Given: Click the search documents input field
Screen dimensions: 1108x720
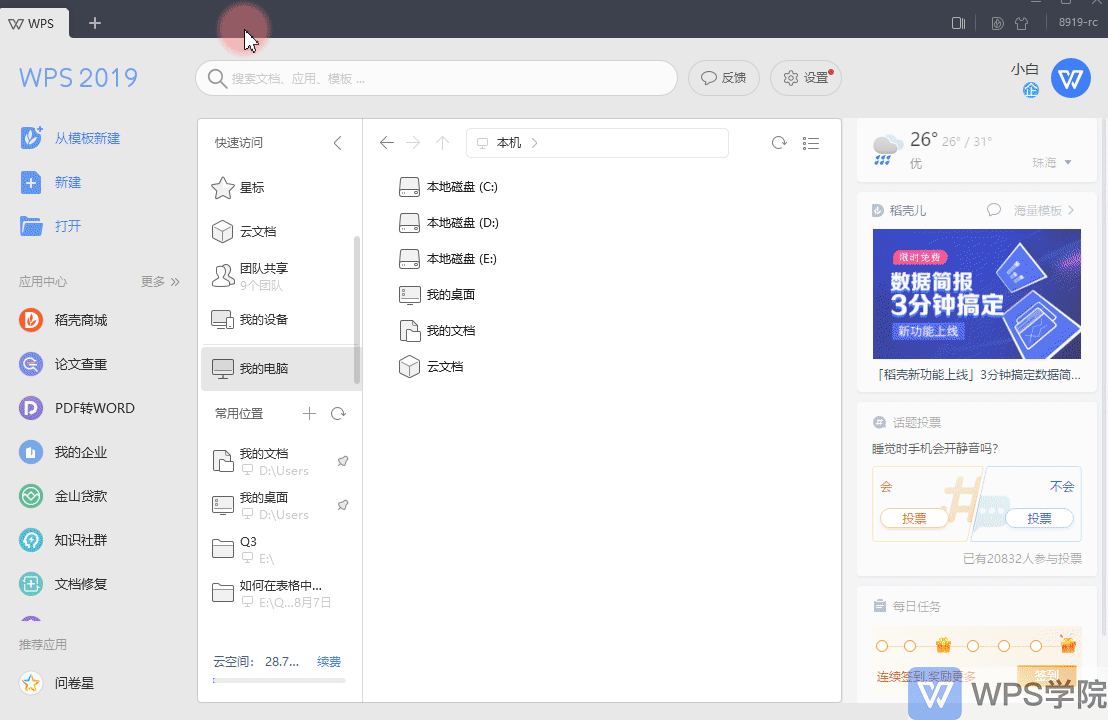Looking at the screenshot, I should pyautogui.click(x=437, y=78).
